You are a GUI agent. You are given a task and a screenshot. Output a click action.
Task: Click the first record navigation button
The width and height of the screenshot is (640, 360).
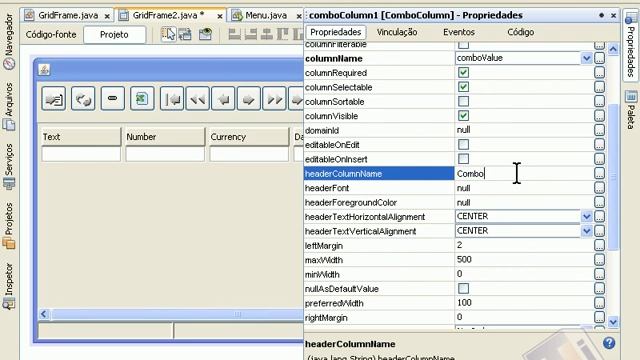[x=172, y=98]
